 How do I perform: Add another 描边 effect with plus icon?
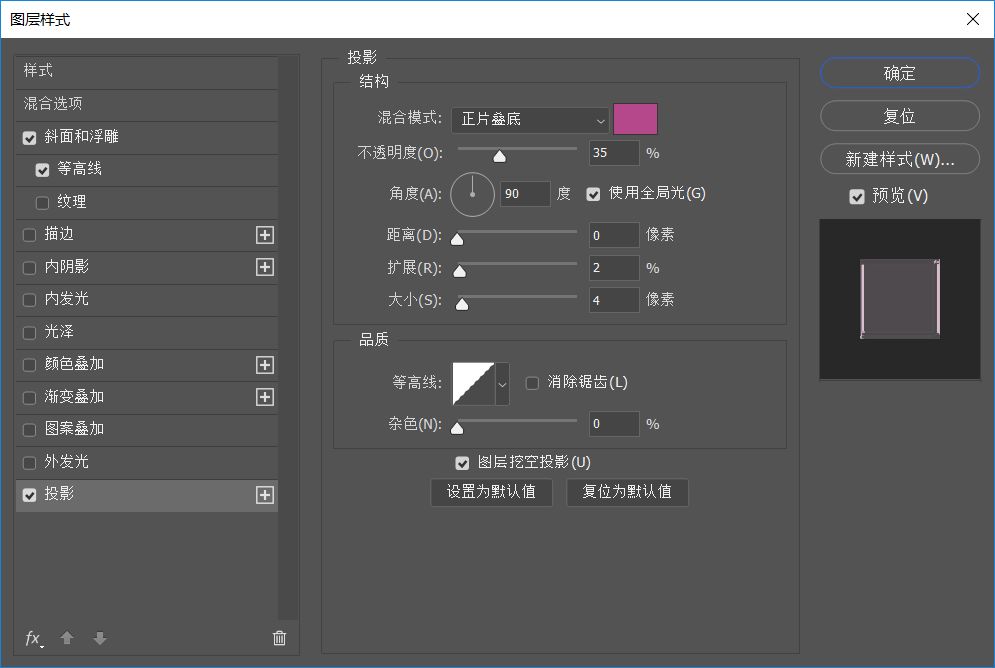[x=264, y=235]
